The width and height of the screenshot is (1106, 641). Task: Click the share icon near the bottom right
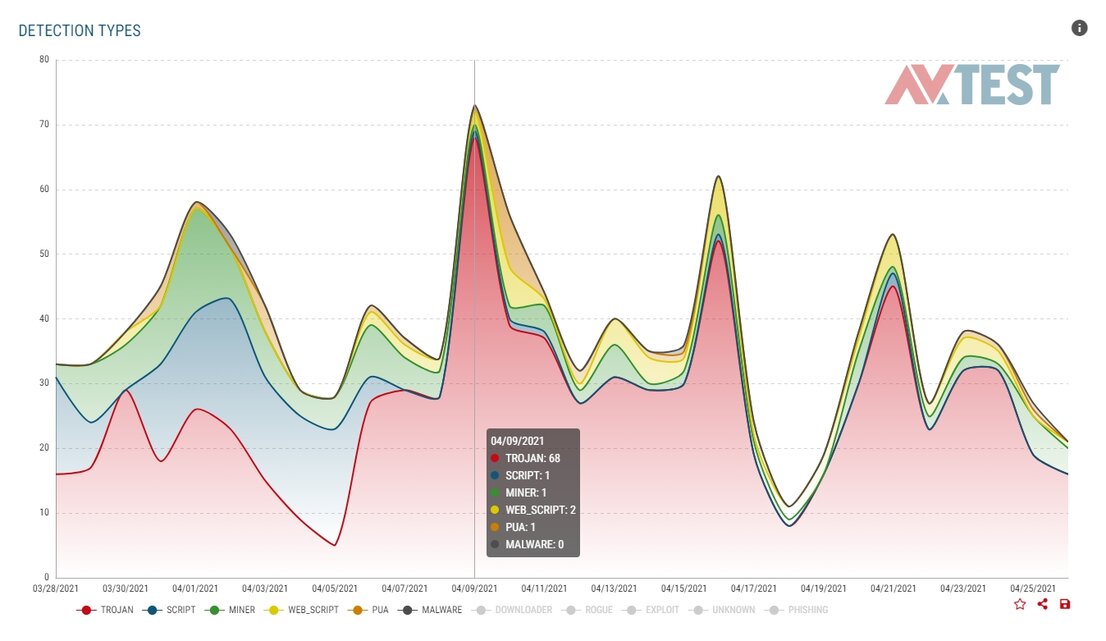point(1042,604)
